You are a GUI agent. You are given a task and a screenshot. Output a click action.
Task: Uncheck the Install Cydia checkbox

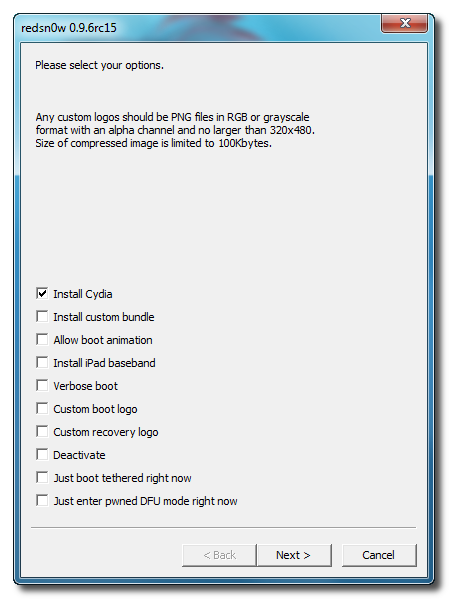42,293
